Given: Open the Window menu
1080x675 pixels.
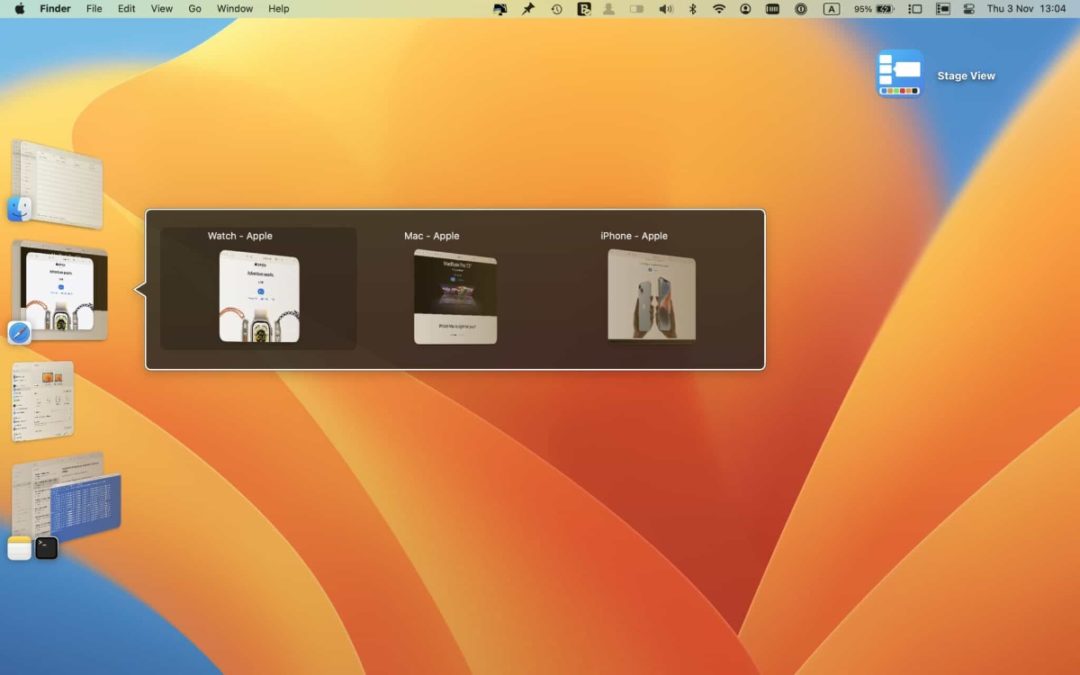Looking at the screenshot, I should coord(234,9).
